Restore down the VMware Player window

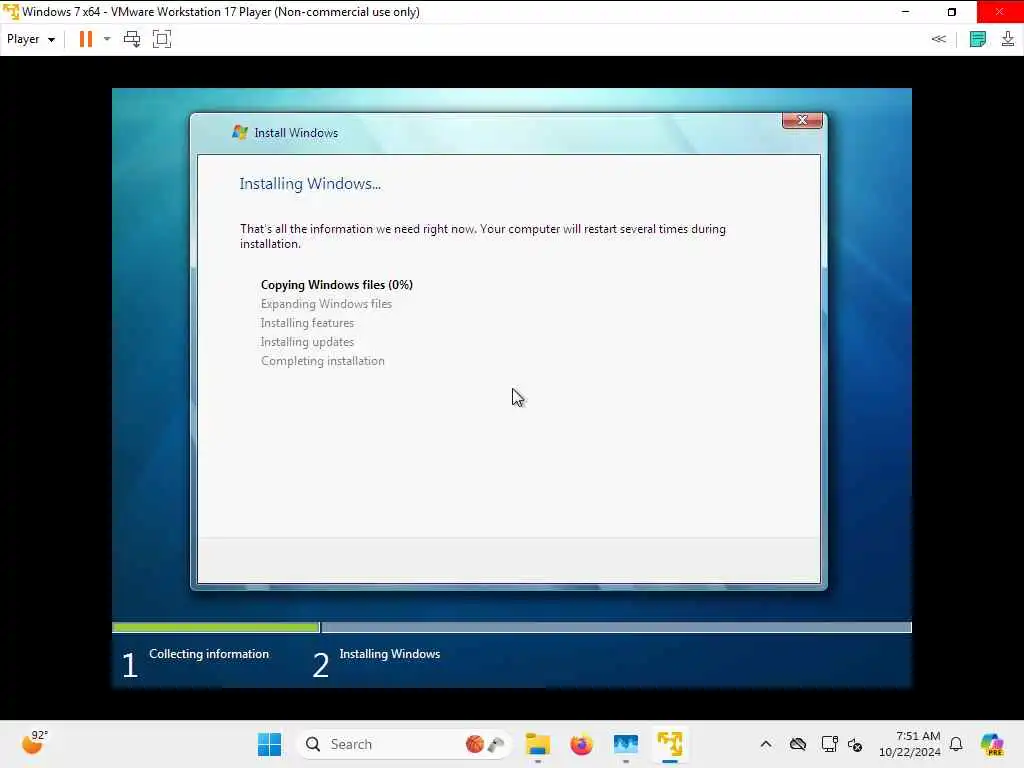pos(952,12)
